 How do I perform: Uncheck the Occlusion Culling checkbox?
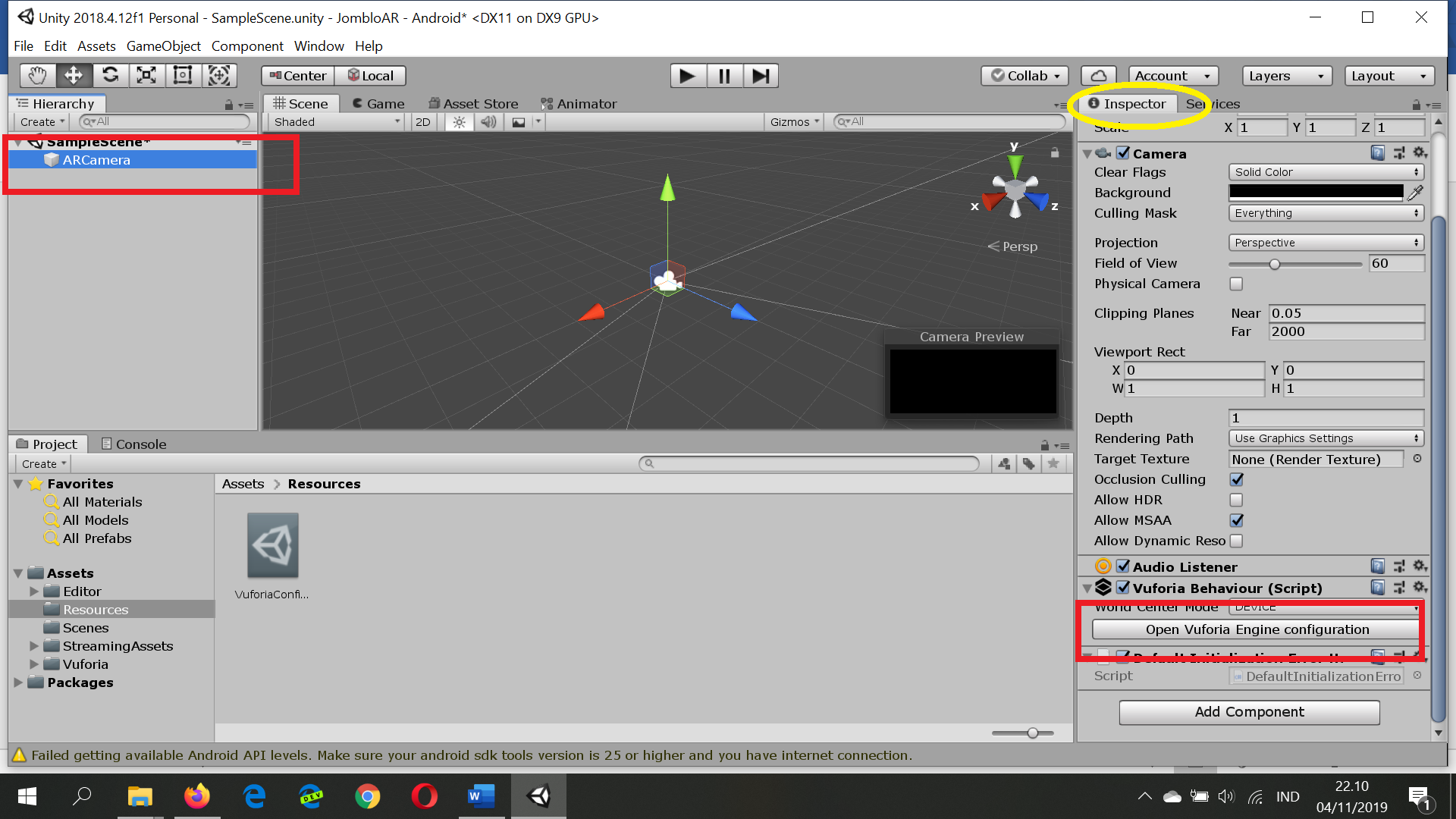[1236, 479]
